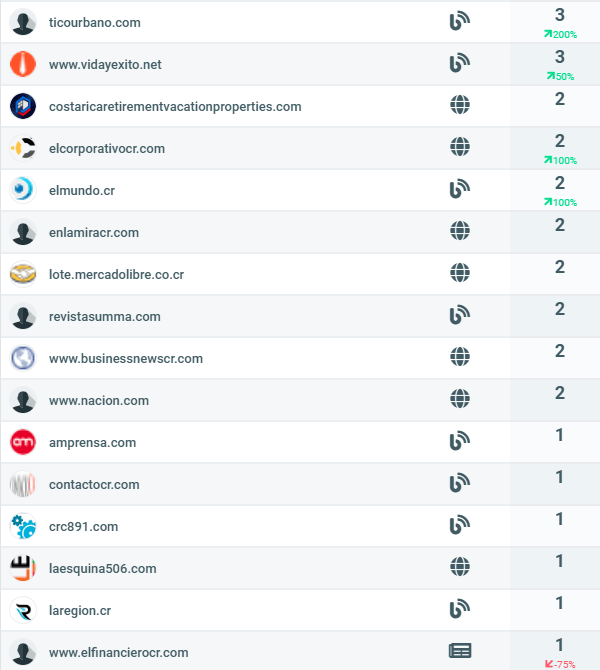Click the news article icon for www.elfinancierocr.com

click(x=460, y=651)
